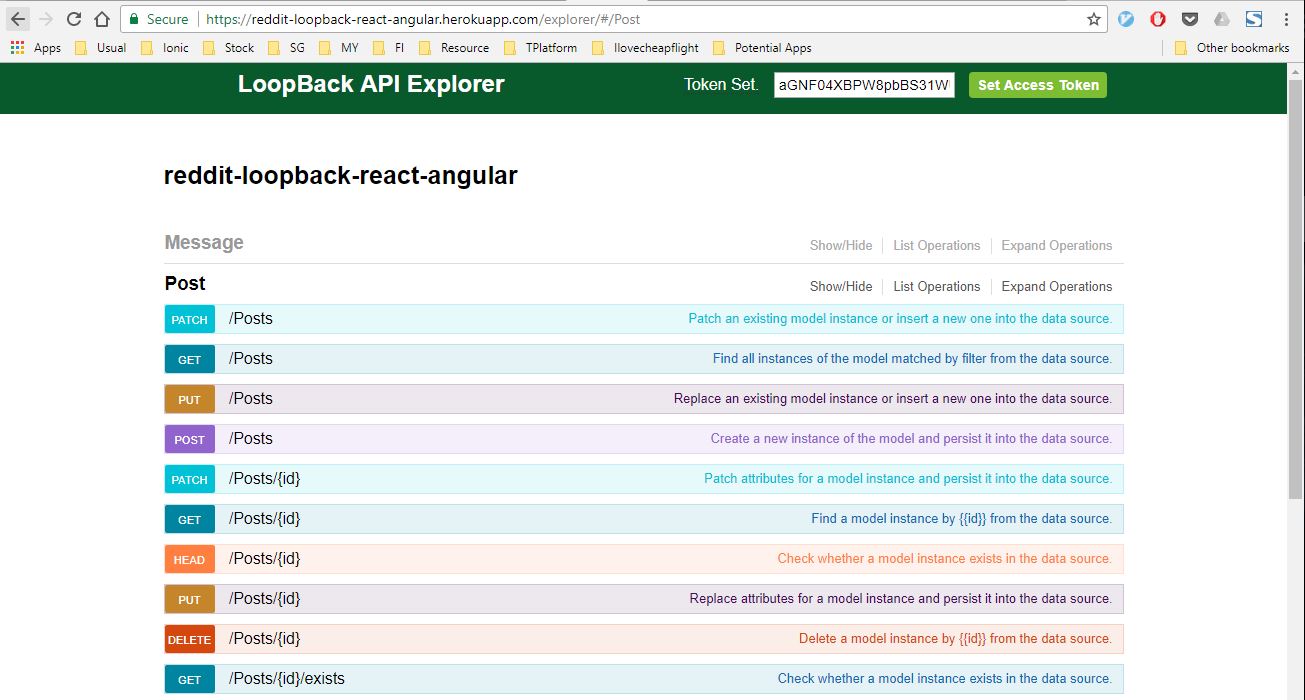The width and height of the screenshot is (1305, 700).
Task: Click the Opera extension icon
Action: [1158, 19]
